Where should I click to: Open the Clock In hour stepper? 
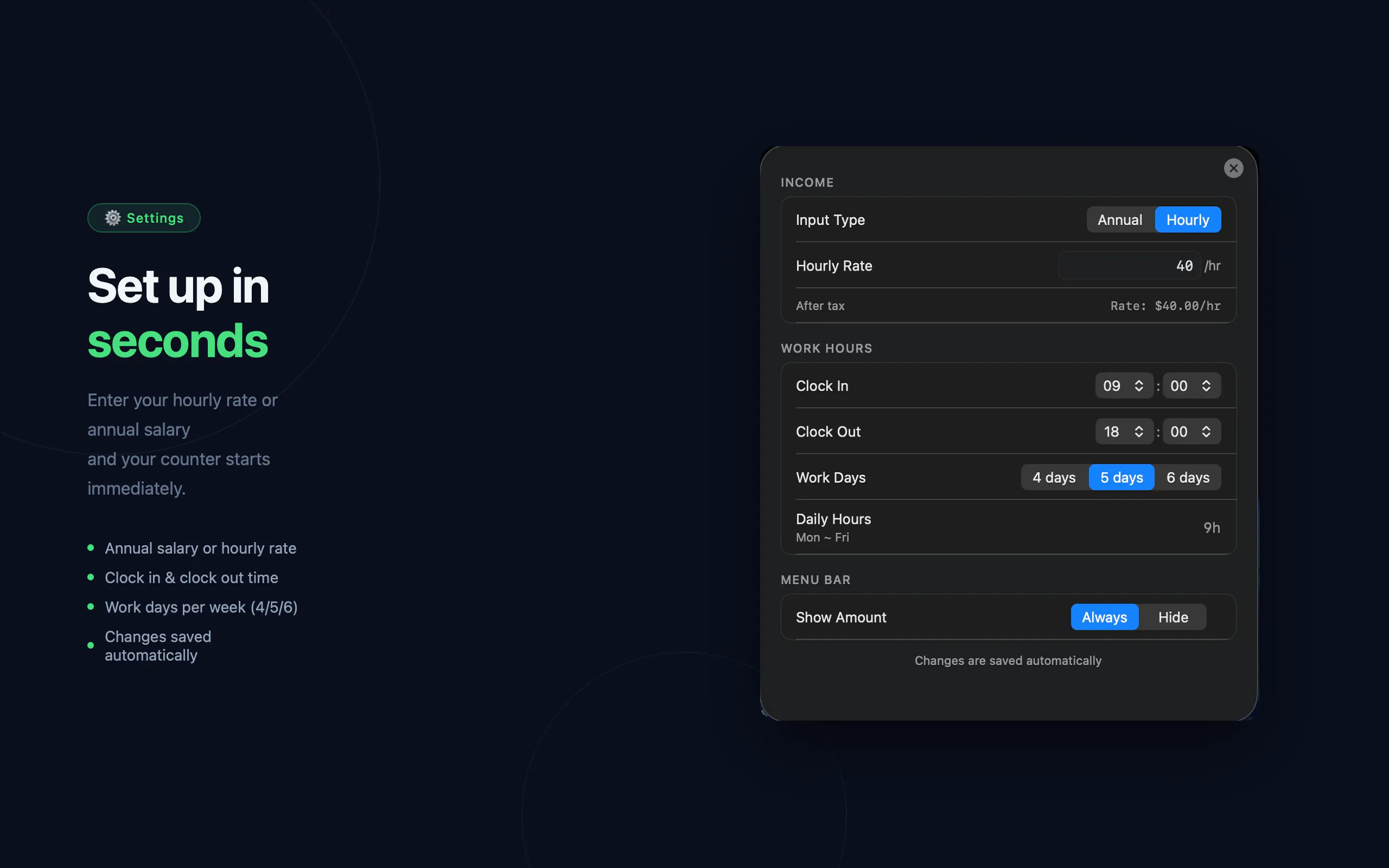[x=1124, y=386]
